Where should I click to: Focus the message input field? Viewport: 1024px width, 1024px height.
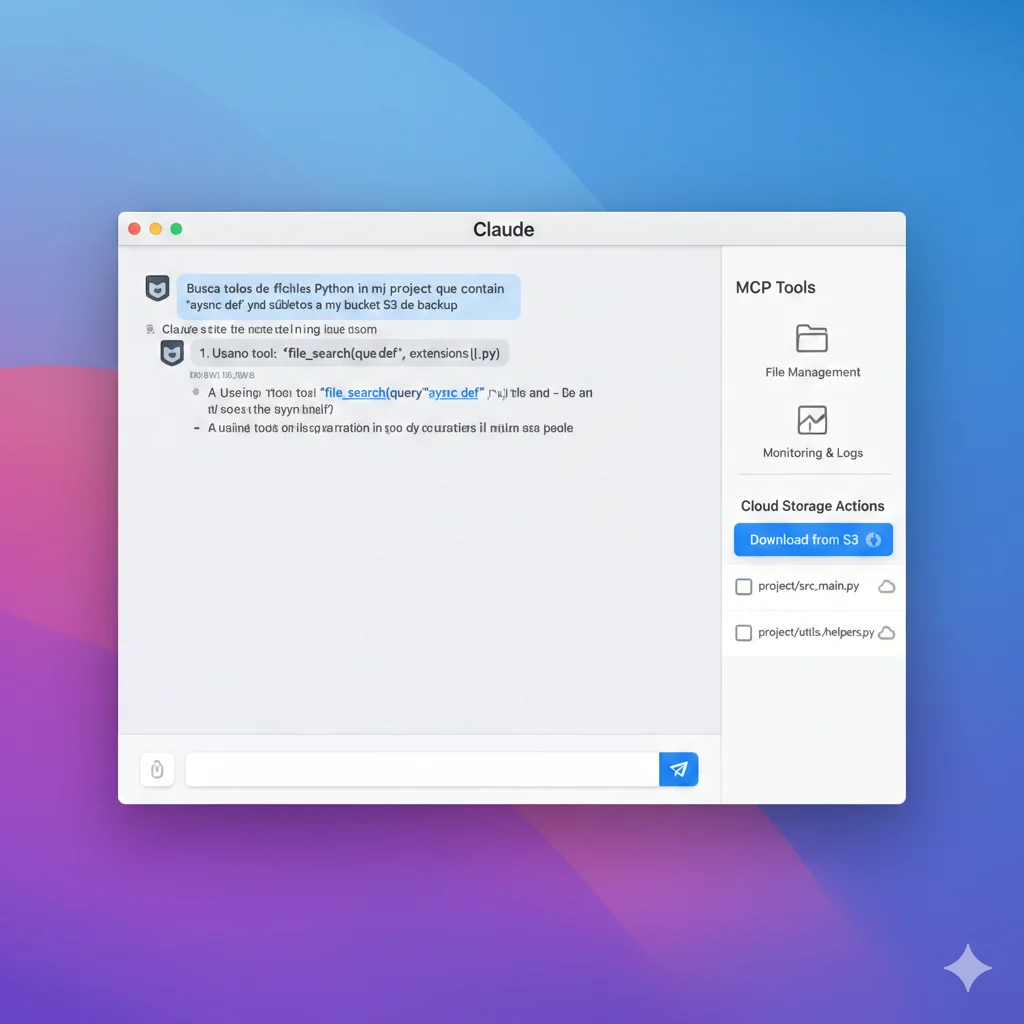click(421, 769)
